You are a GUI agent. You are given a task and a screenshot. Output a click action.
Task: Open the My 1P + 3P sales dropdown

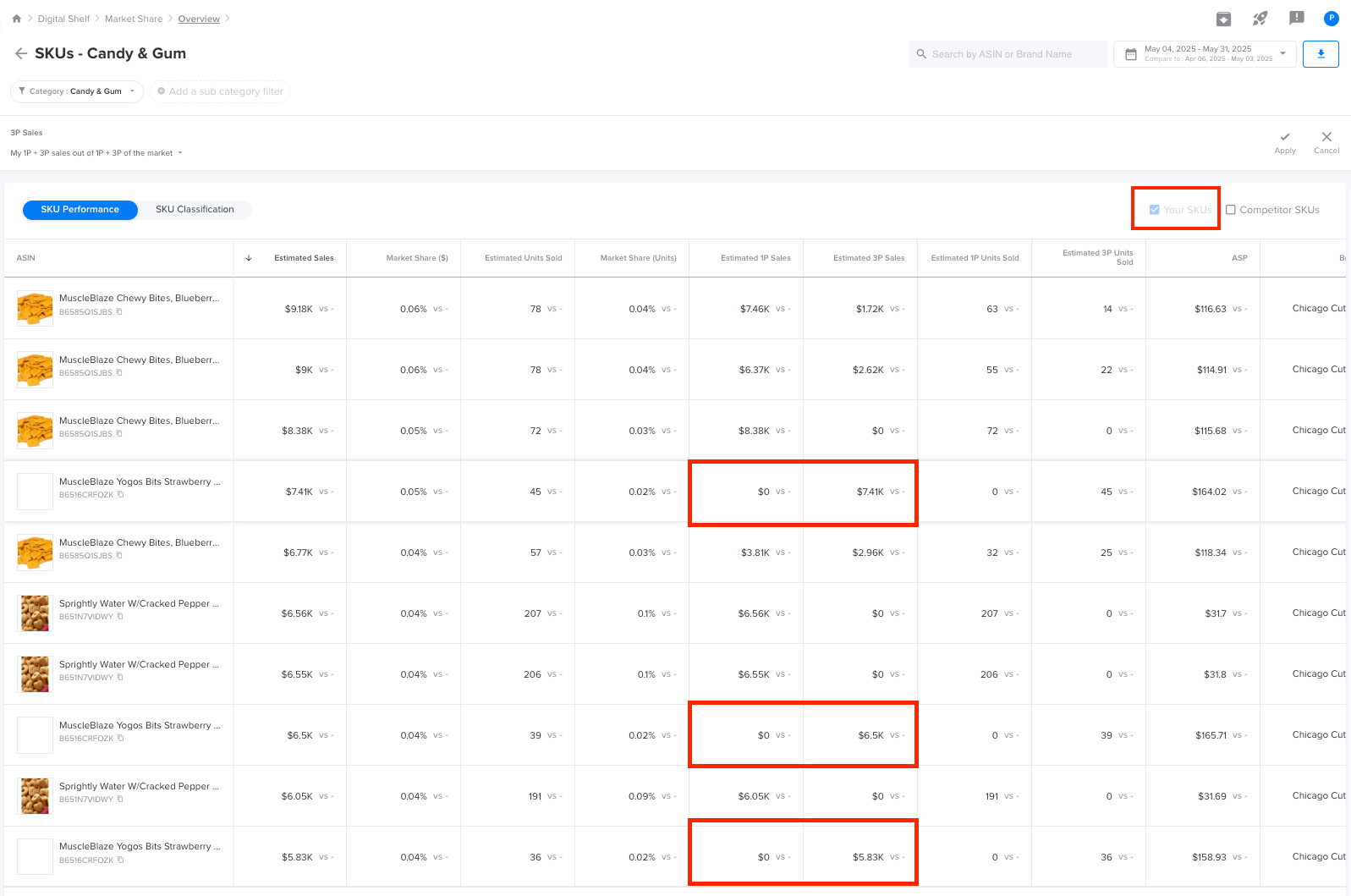click(96, 153)
